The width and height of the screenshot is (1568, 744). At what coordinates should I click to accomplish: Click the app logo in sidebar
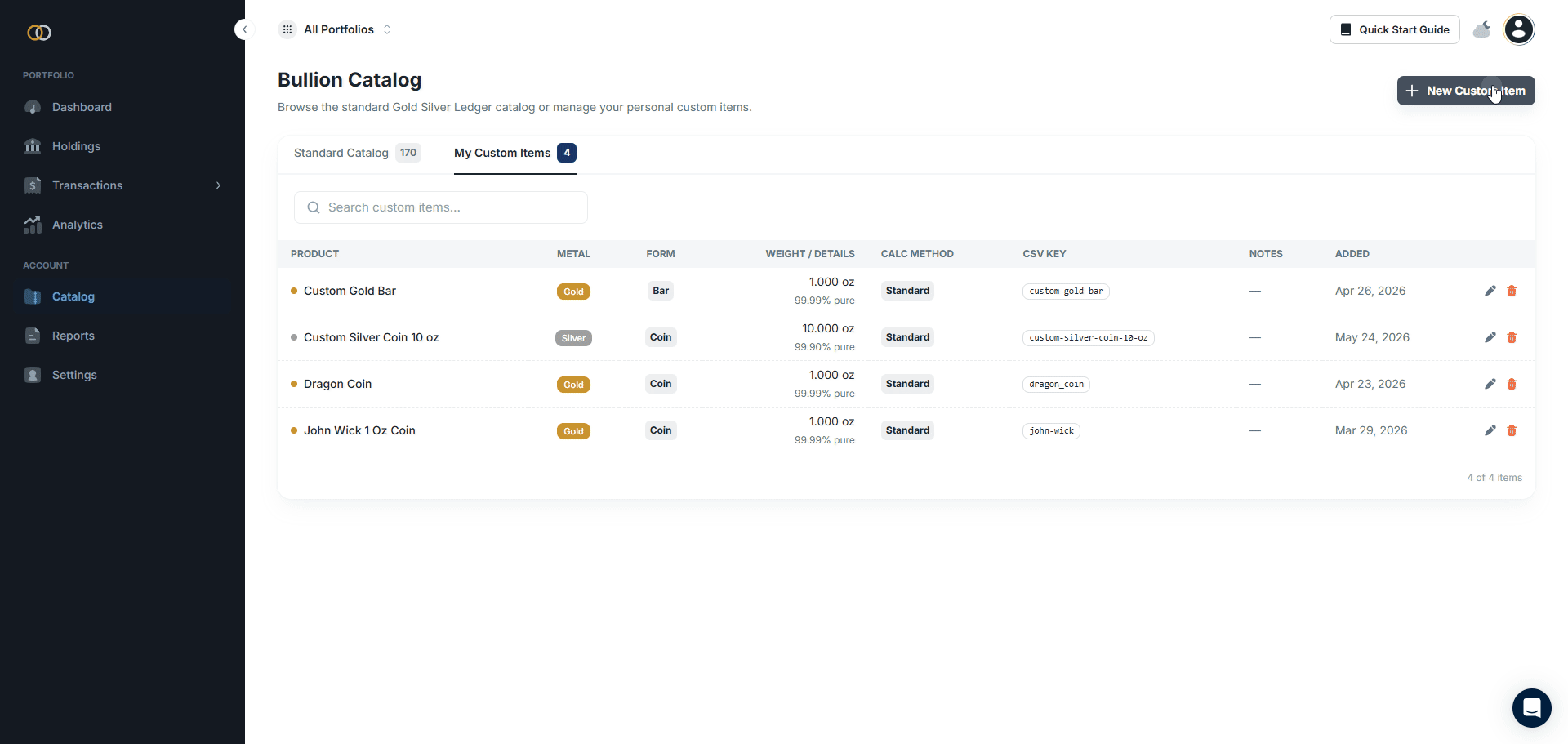click(39, 33)
